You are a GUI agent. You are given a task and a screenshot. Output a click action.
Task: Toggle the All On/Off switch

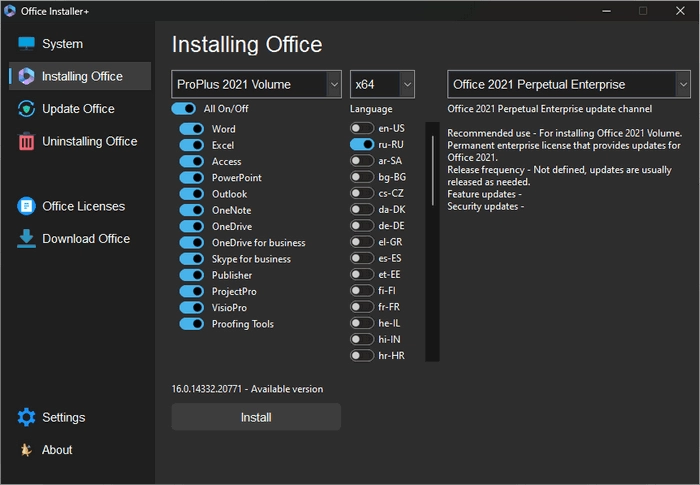point(184,108)
